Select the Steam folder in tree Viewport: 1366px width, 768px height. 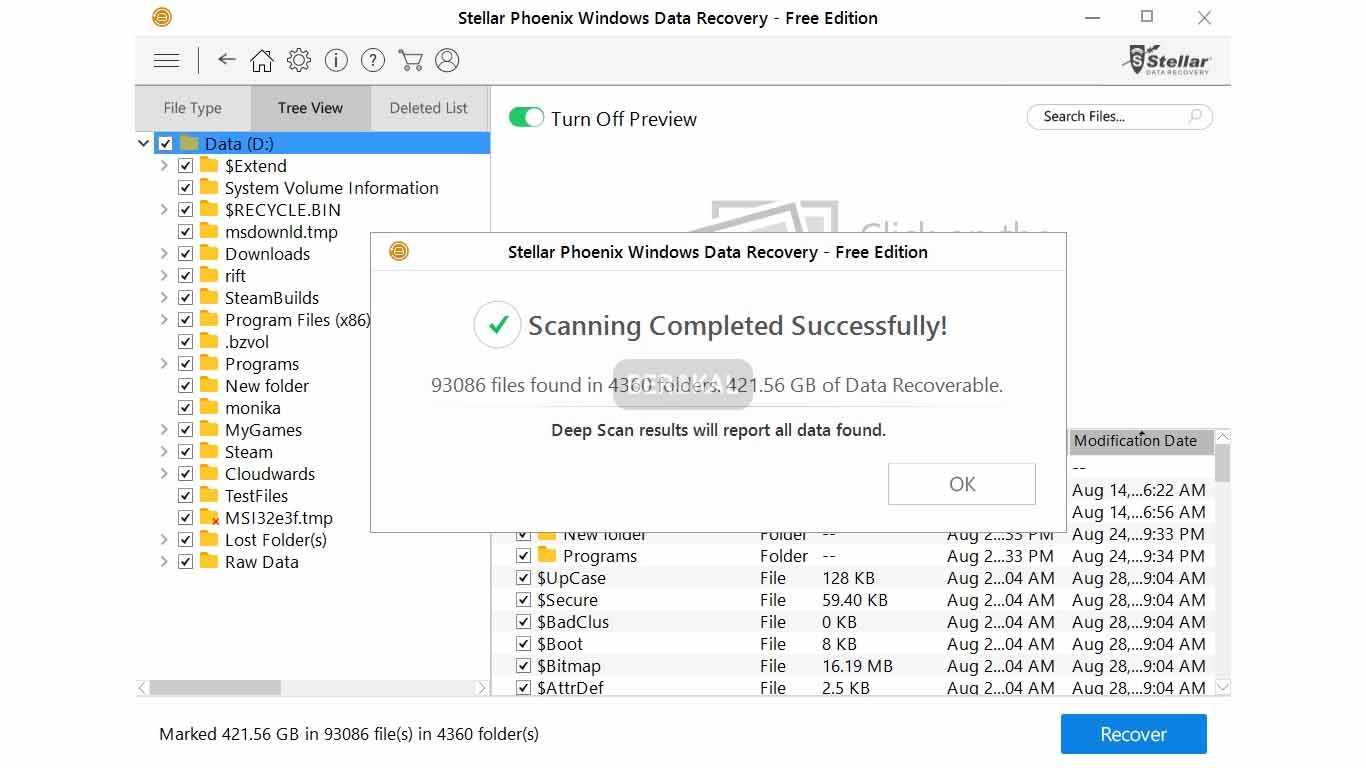coord(249,452)
